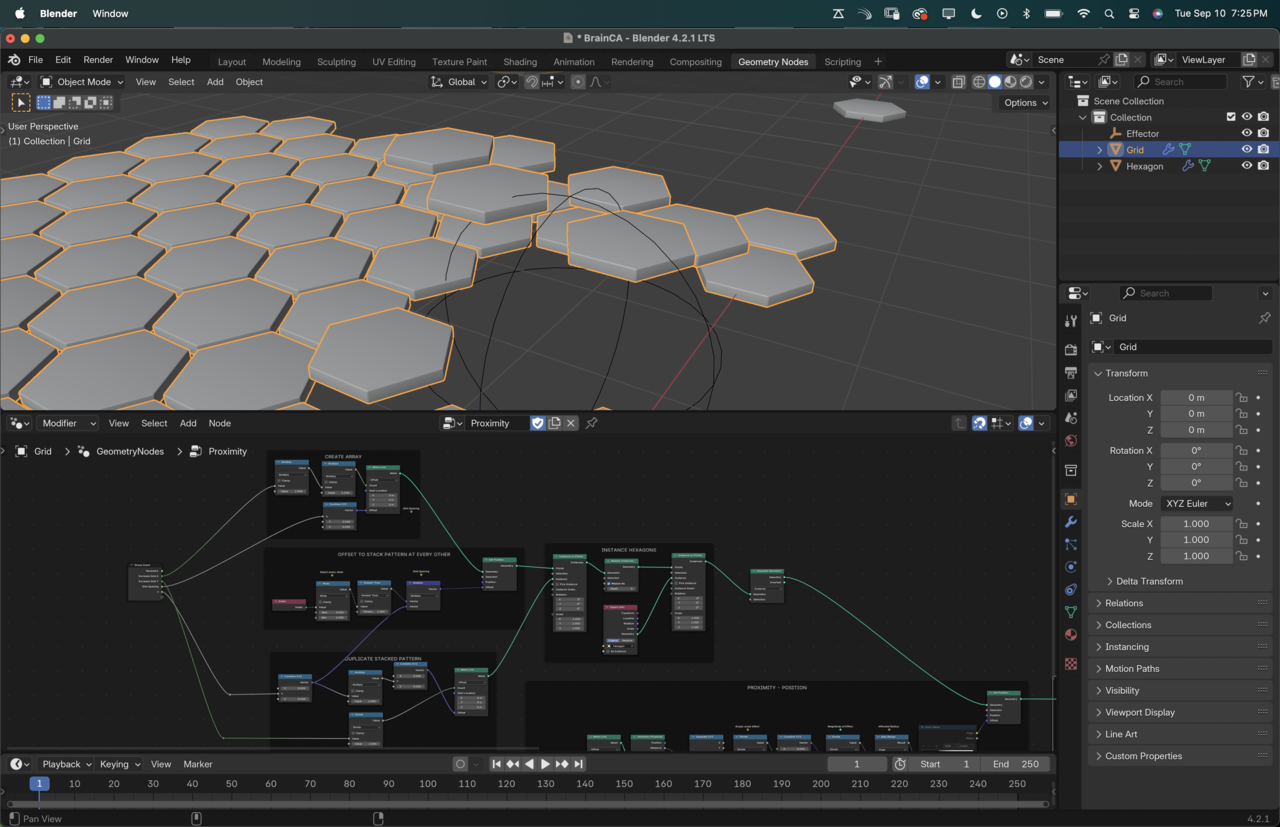Jump to the timeline's end frame

click(x=578, y=764)
